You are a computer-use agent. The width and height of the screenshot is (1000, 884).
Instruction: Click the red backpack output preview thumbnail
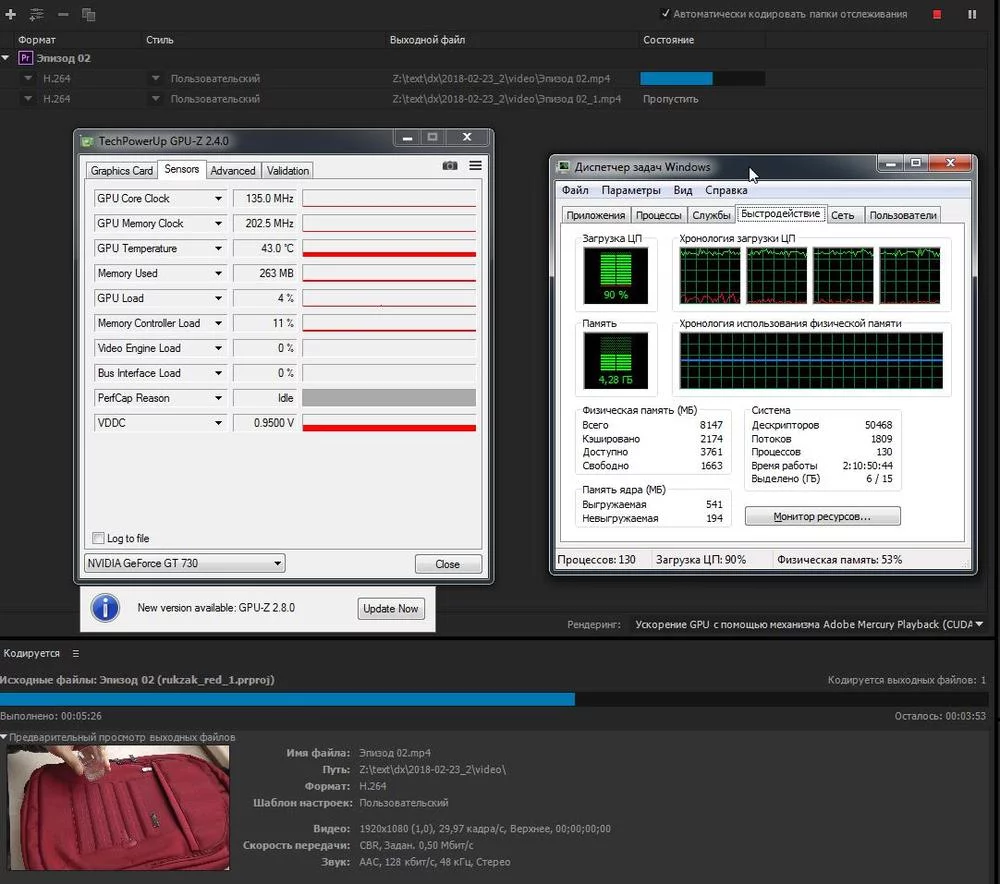coord(118,807)
